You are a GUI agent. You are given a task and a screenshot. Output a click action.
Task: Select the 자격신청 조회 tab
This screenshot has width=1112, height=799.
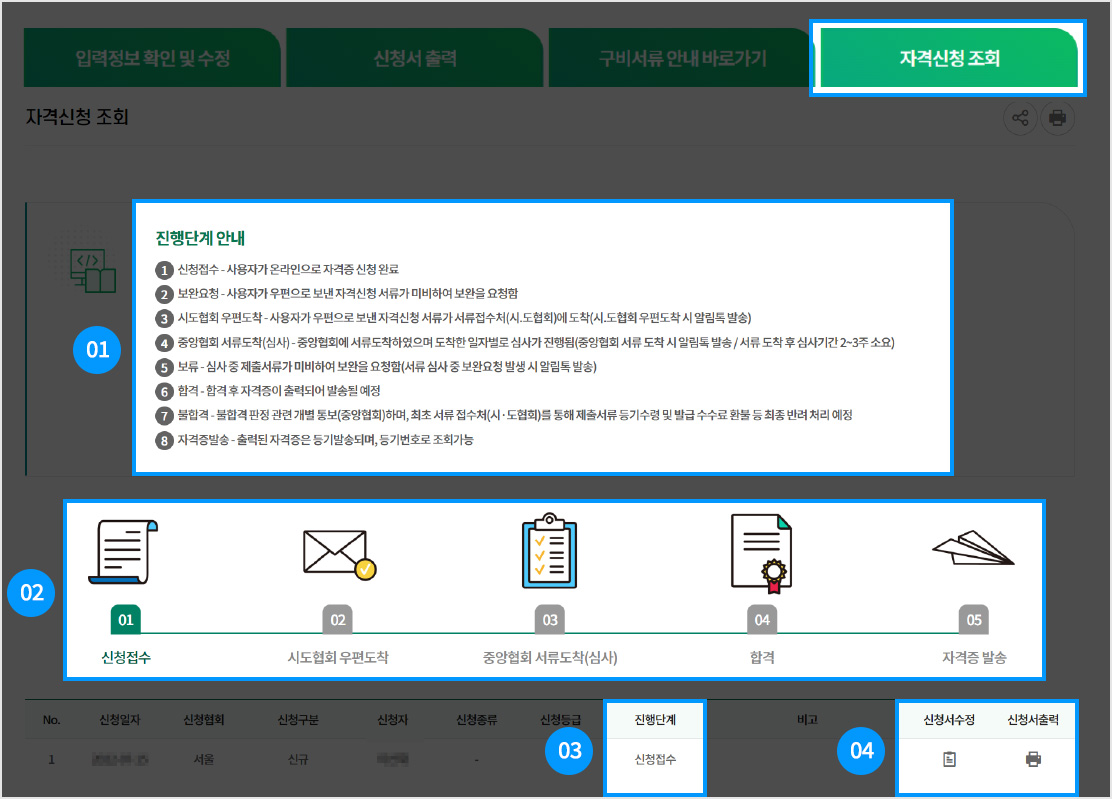pos(948,58)
